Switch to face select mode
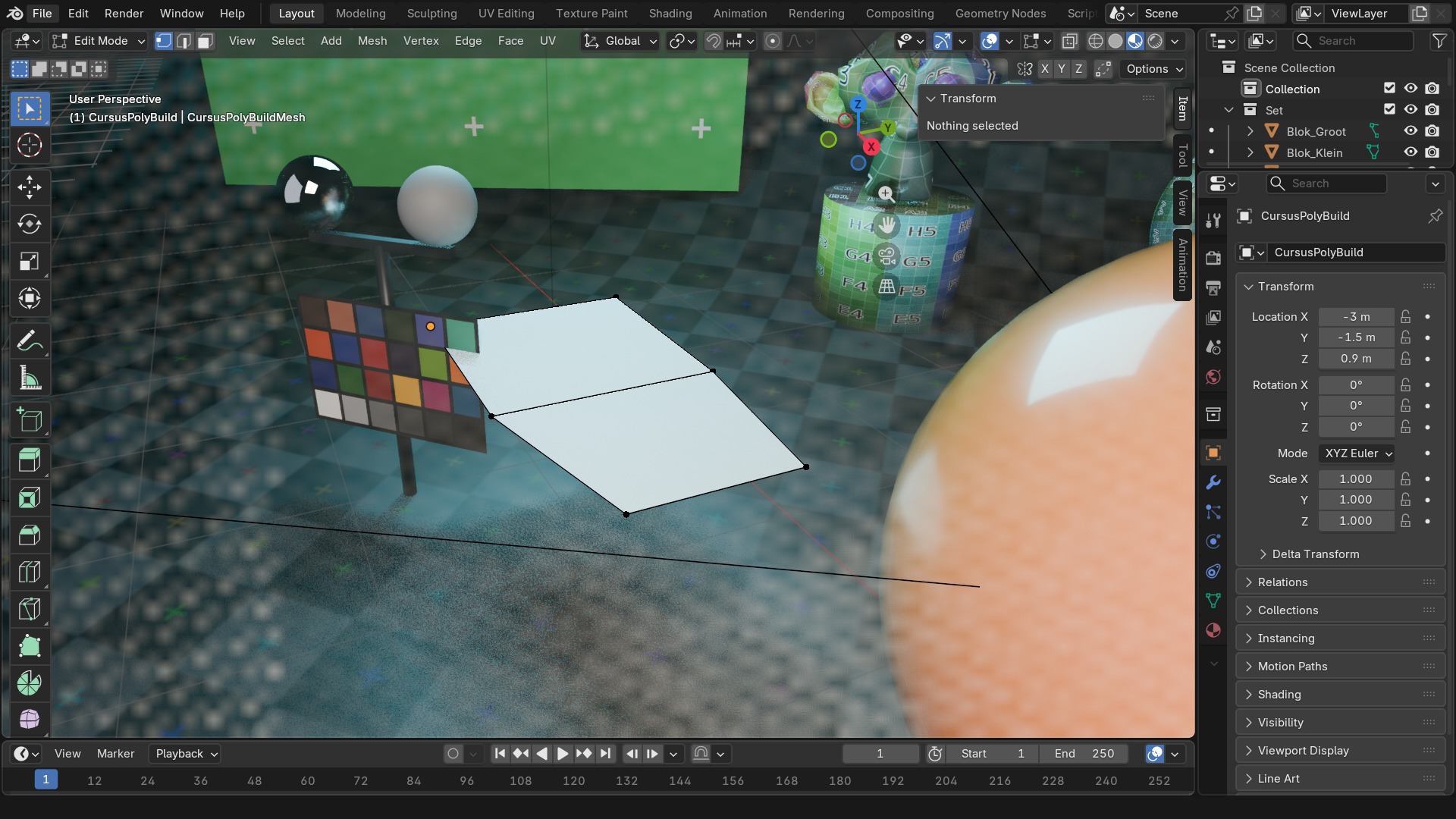This screenshot has width=1456, height=819. click(205, 41)
